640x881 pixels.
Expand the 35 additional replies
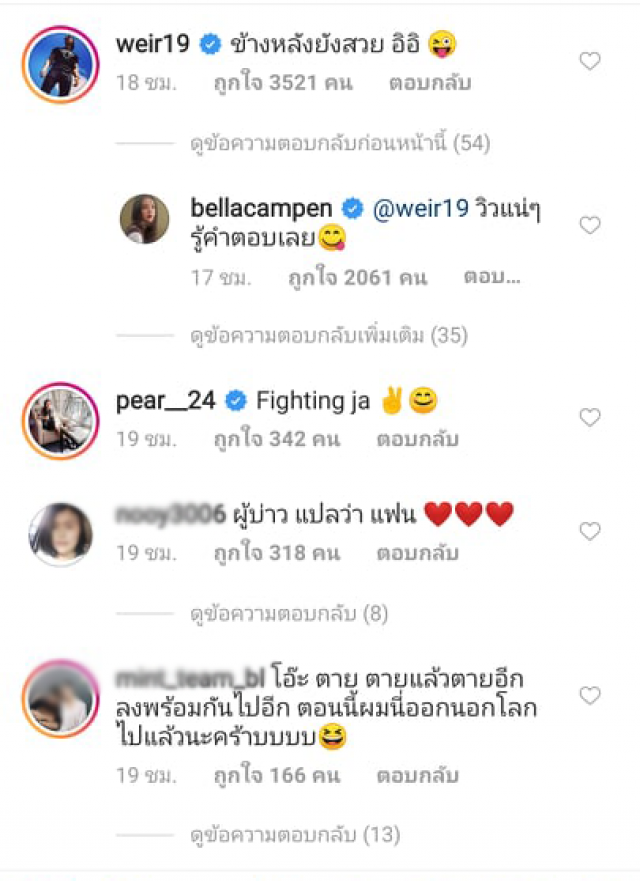click(x=329, y=336)
